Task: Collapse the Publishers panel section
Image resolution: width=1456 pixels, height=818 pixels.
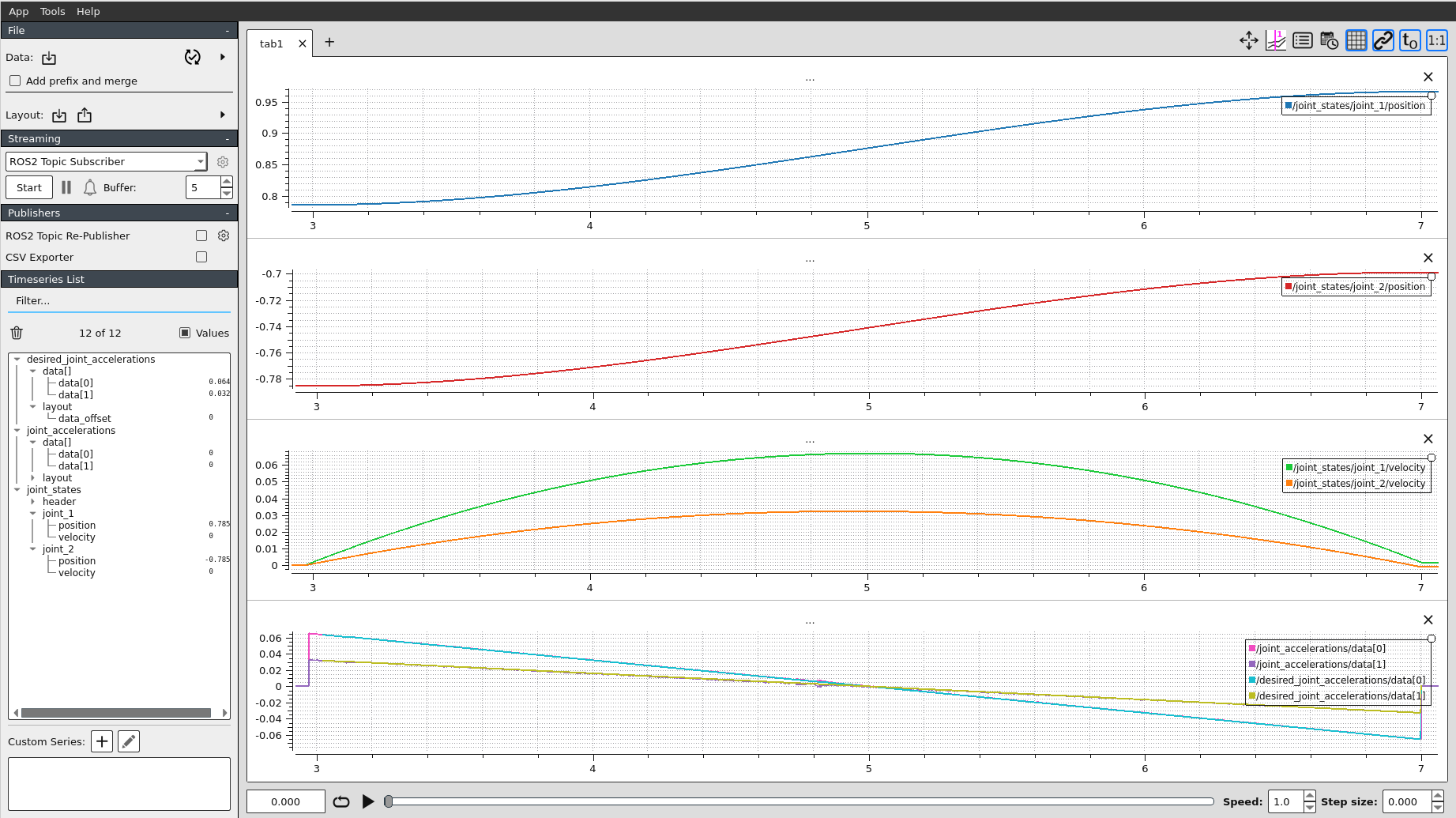Action: tap(227, 213)
